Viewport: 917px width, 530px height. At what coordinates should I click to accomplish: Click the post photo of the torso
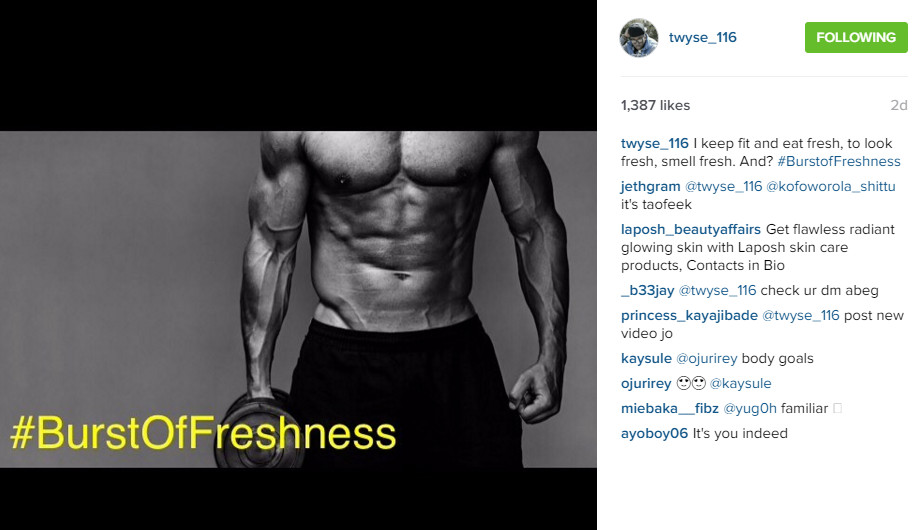coord(298,299)
